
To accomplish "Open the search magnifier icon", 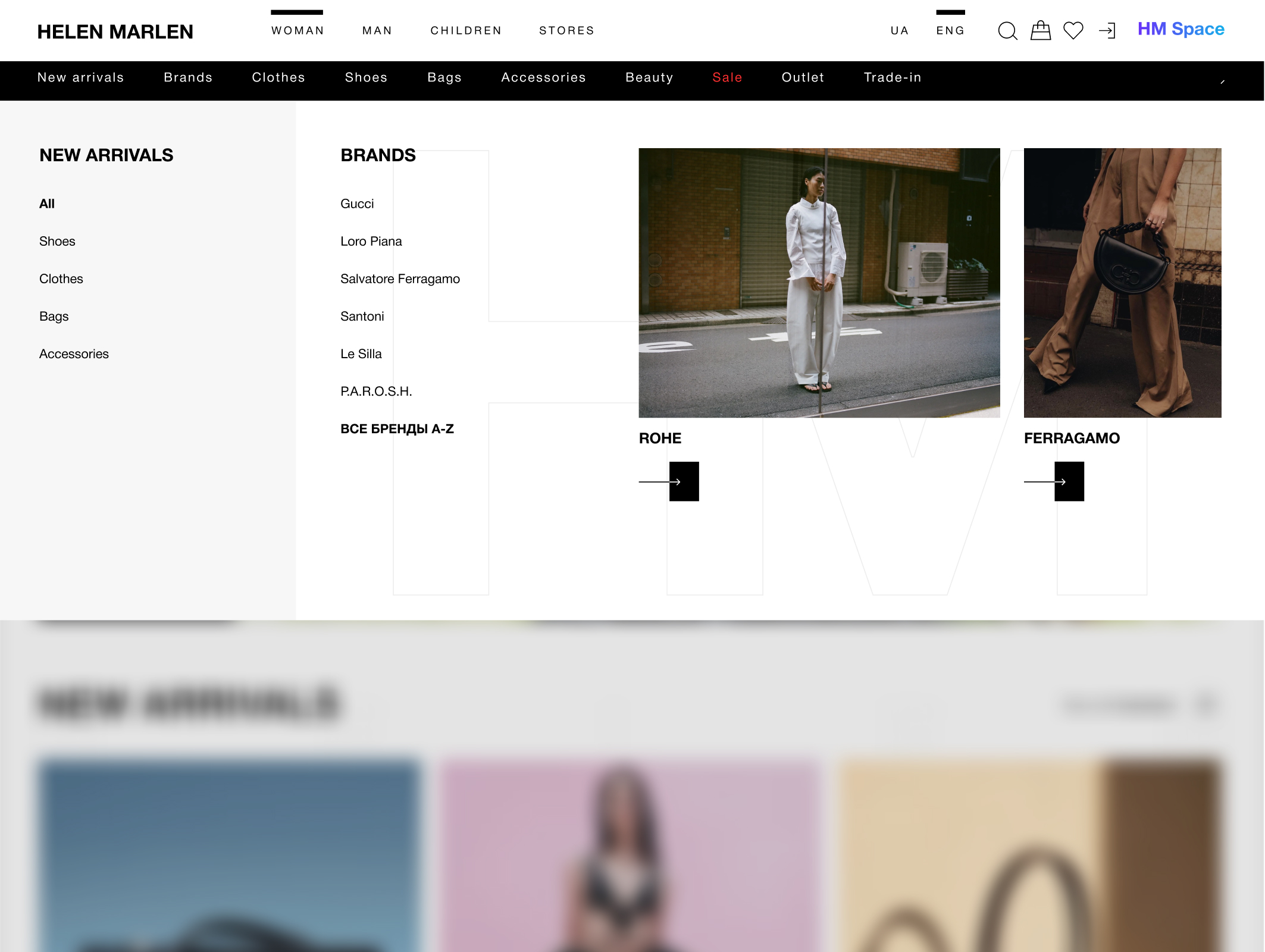I will 1007,31.
